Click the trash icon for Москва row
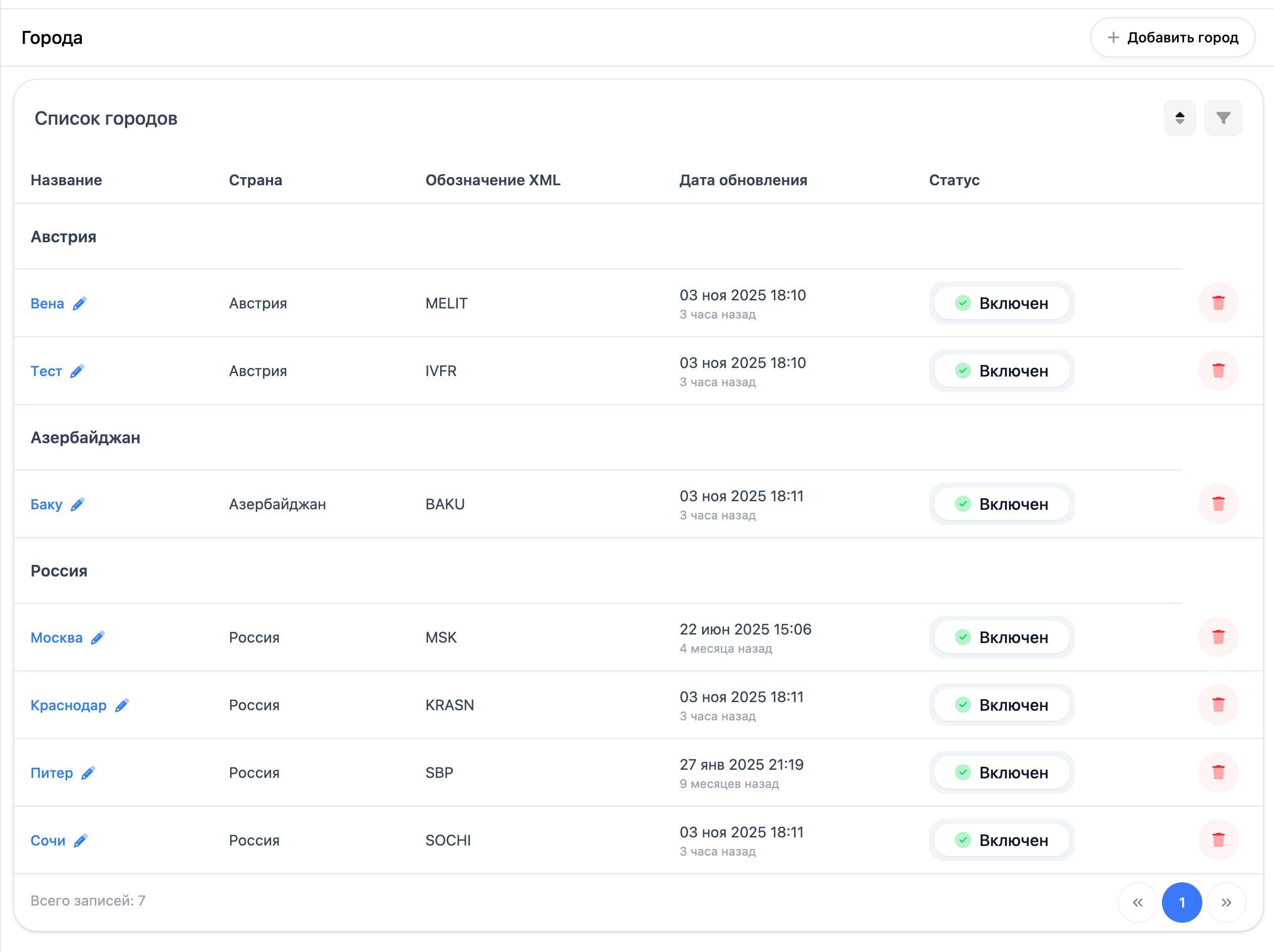The image size is (1274, 952). pos(1217,637)
